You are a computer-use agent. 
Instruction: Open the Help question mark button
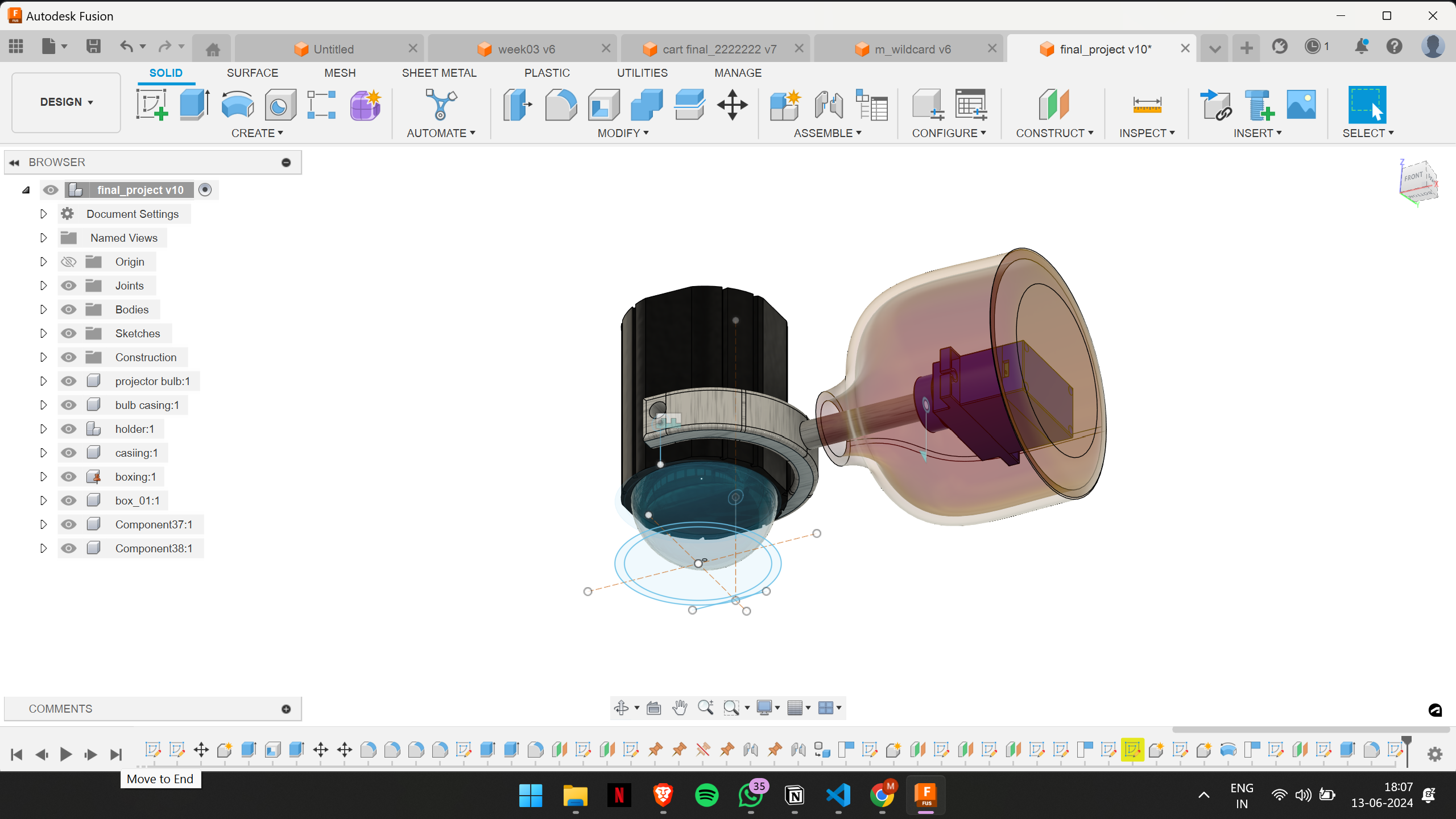1395,46
